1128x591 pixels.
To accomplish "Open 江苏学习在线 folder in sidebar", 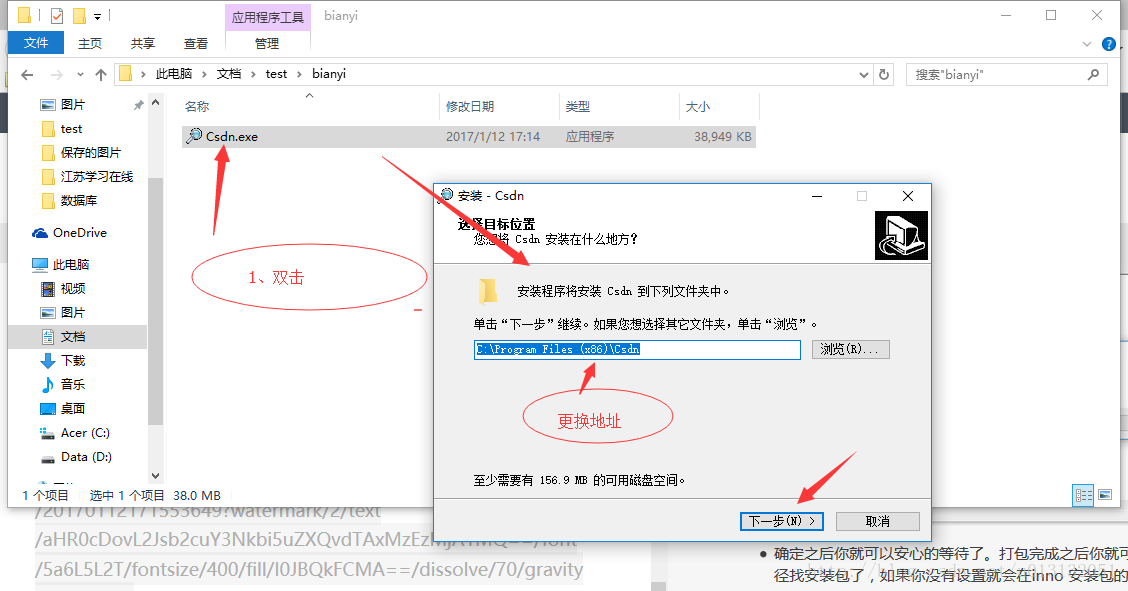I will pyautogui.click(x=96, y=176).
